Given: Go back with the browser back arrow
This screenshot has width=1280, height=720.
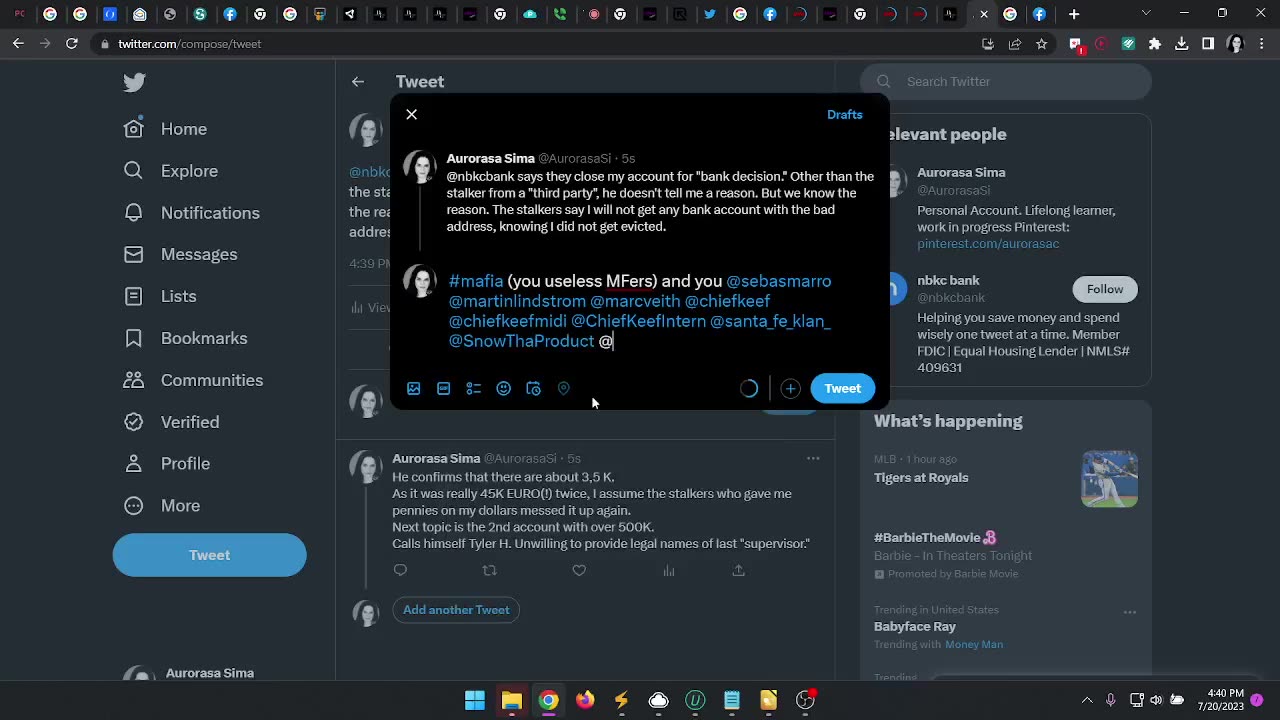Looking at the screenshot, I should tap(18, 44).
